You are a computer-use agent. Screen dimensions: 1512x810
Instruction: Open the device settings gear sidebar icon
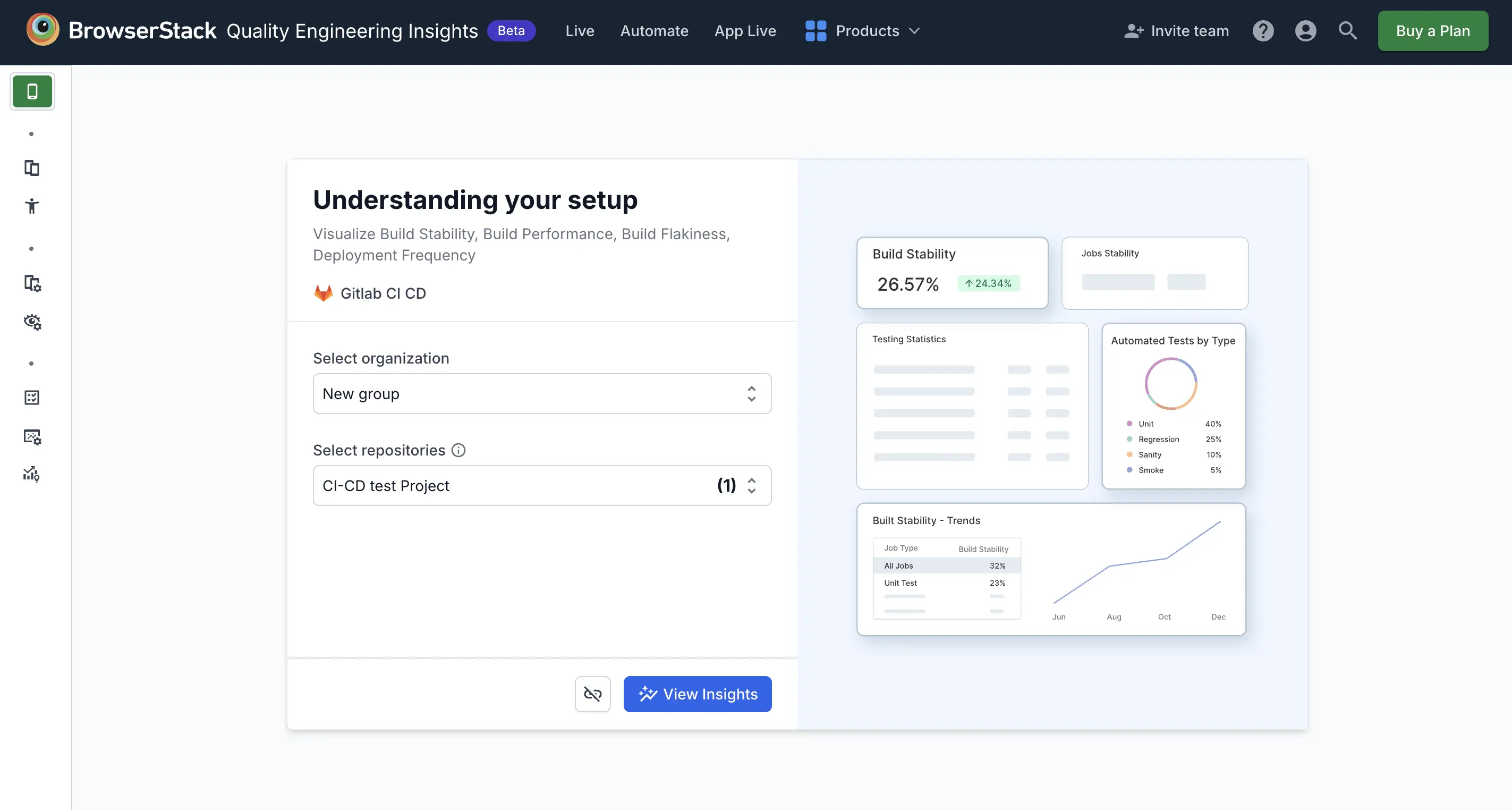[32, 283]
